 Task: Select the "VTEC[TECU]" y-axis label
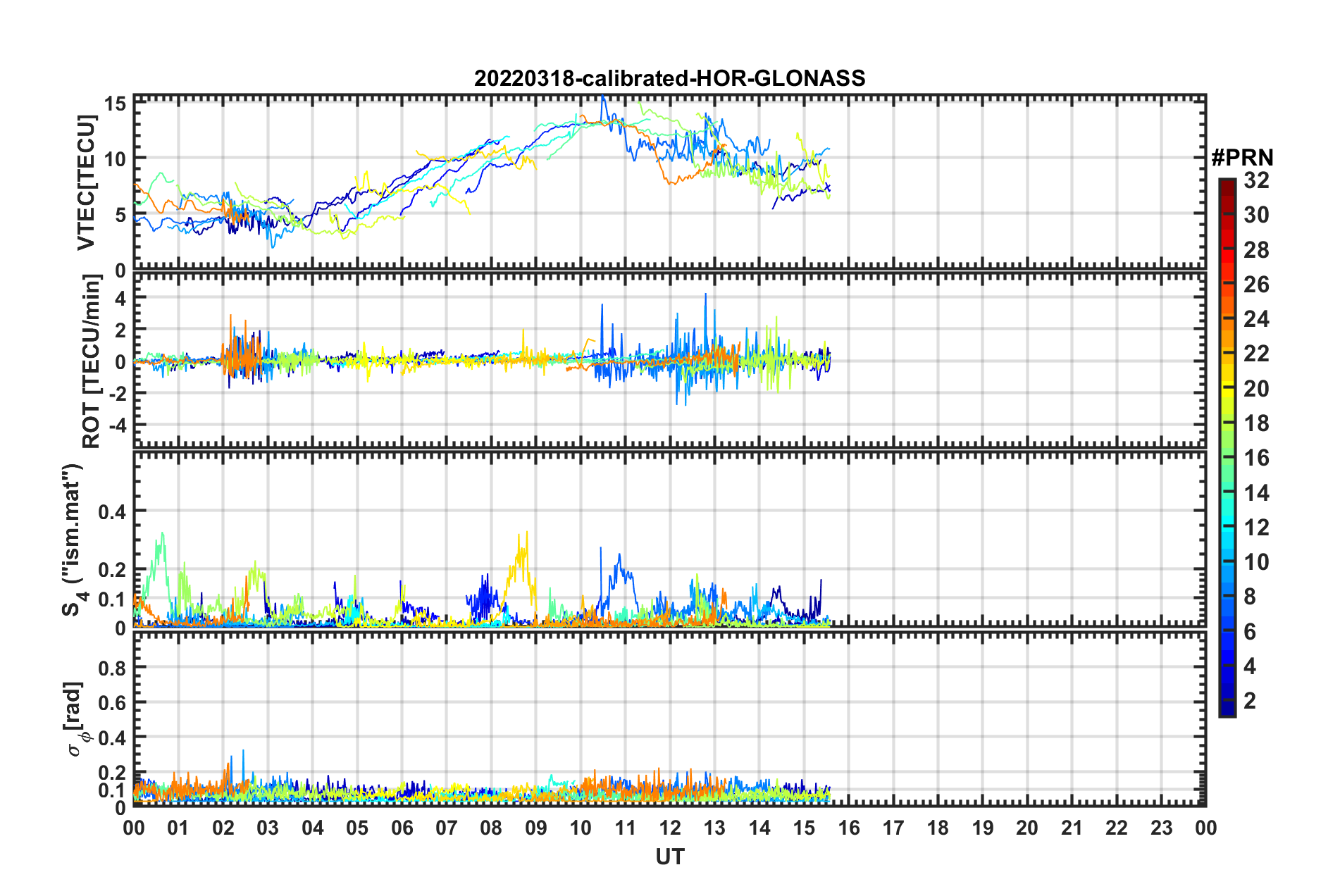pyautogui.click(x=86, y=183)
